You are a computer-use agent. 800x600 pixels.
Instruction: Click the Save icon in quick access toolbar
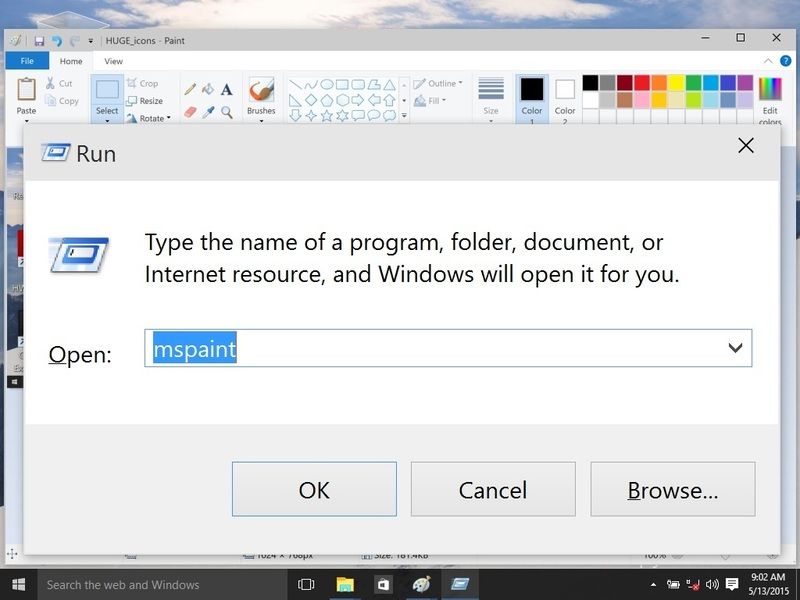pyautogui.click(x=39, y=40)
